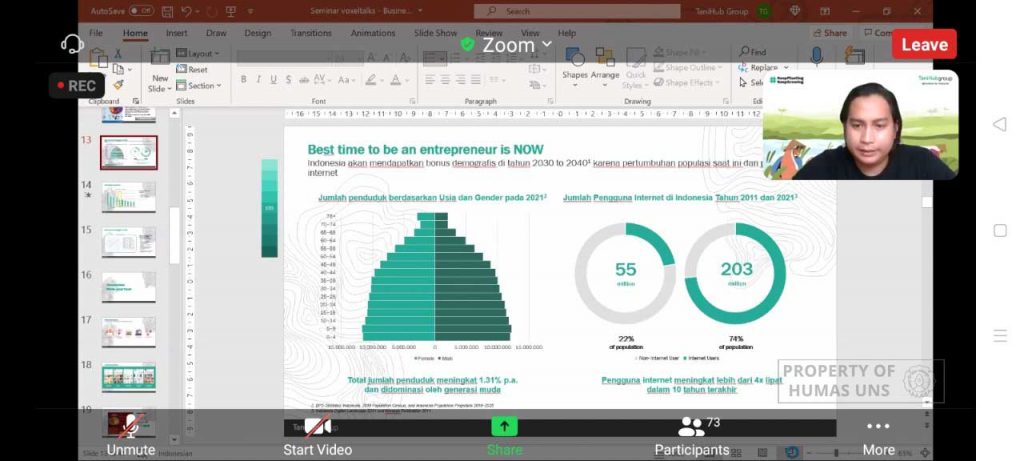This screenshot has height=461, width=1024.
Task: Click the Bold formatting icon
Action: (x=244, y=80)
